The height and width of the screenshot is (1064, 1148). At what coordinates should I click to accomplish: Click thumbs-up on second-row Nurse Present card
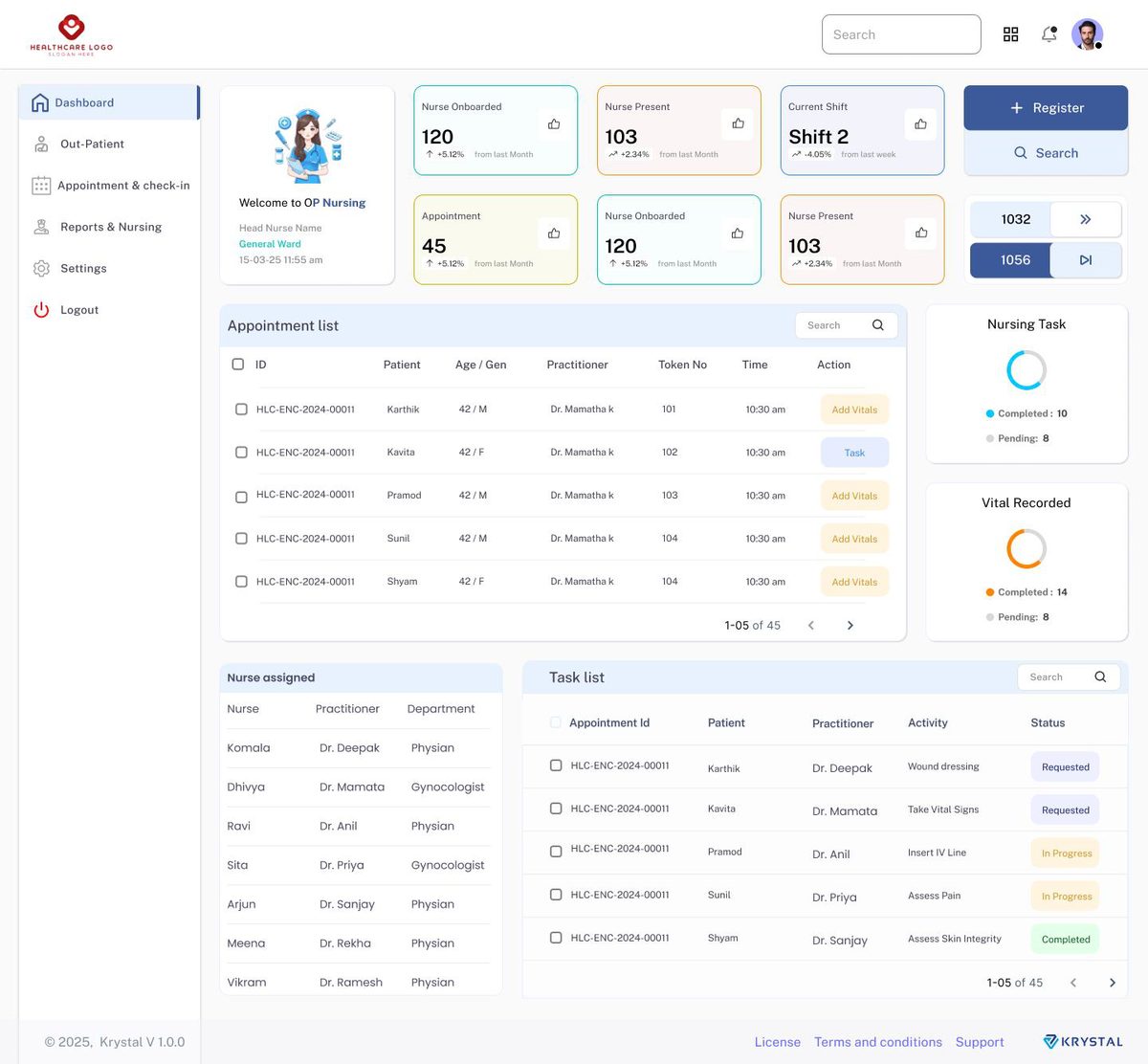click(x=921, y=233)
